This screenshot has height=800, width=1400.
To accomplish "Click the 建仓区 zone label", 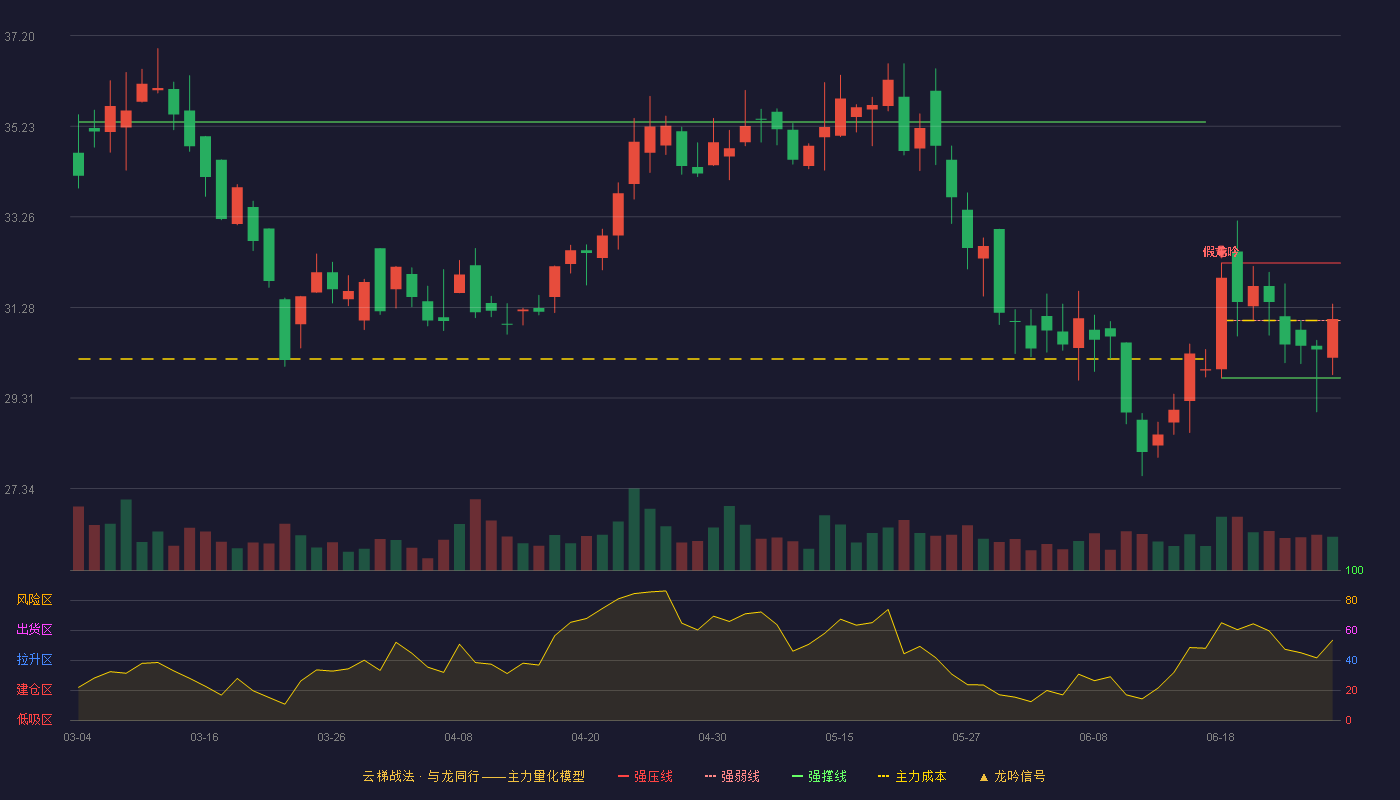I will click(34, 690).
